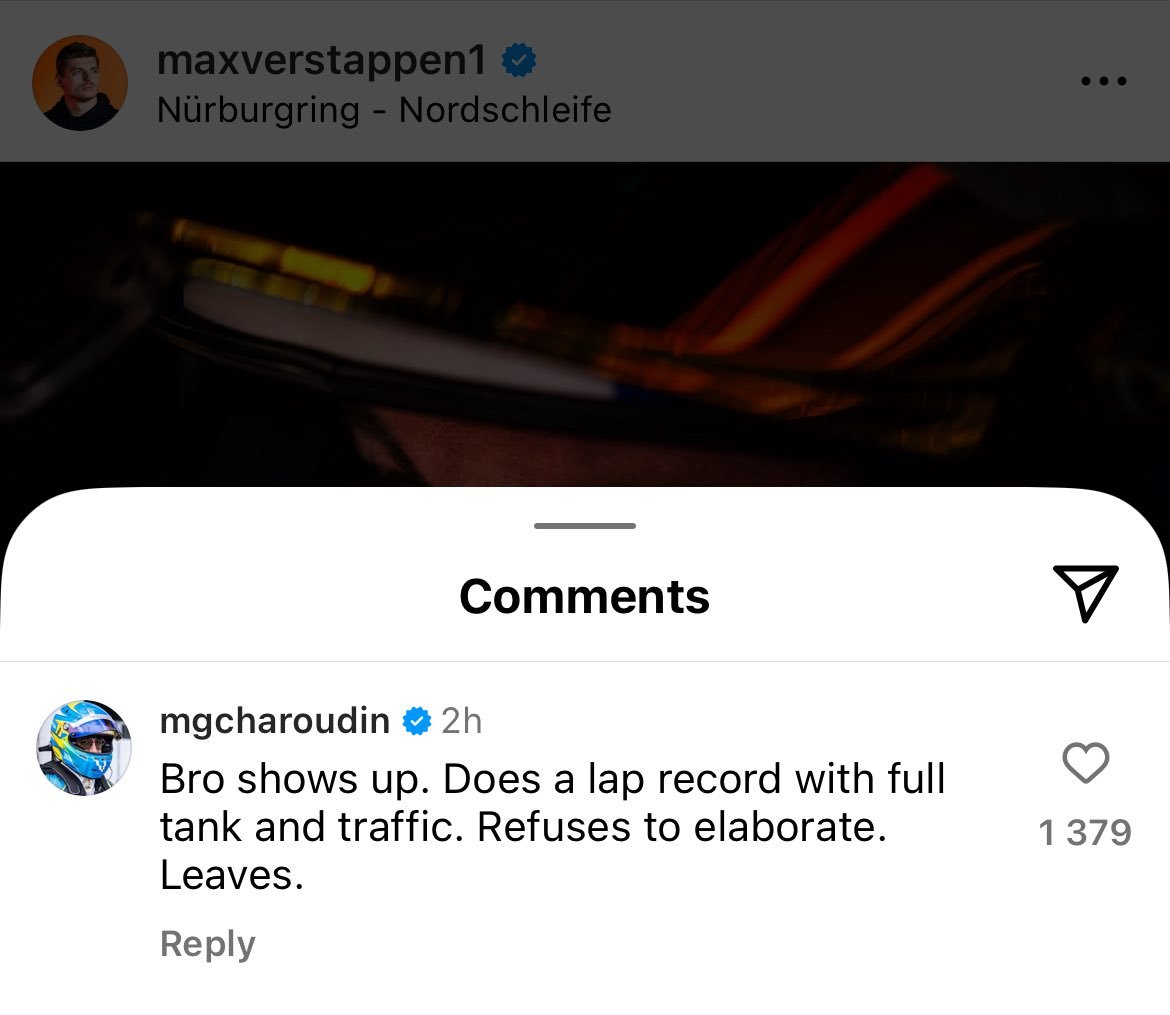
Task: Reply to mgcharoudin's comment
Action: (x=207, y=943)
